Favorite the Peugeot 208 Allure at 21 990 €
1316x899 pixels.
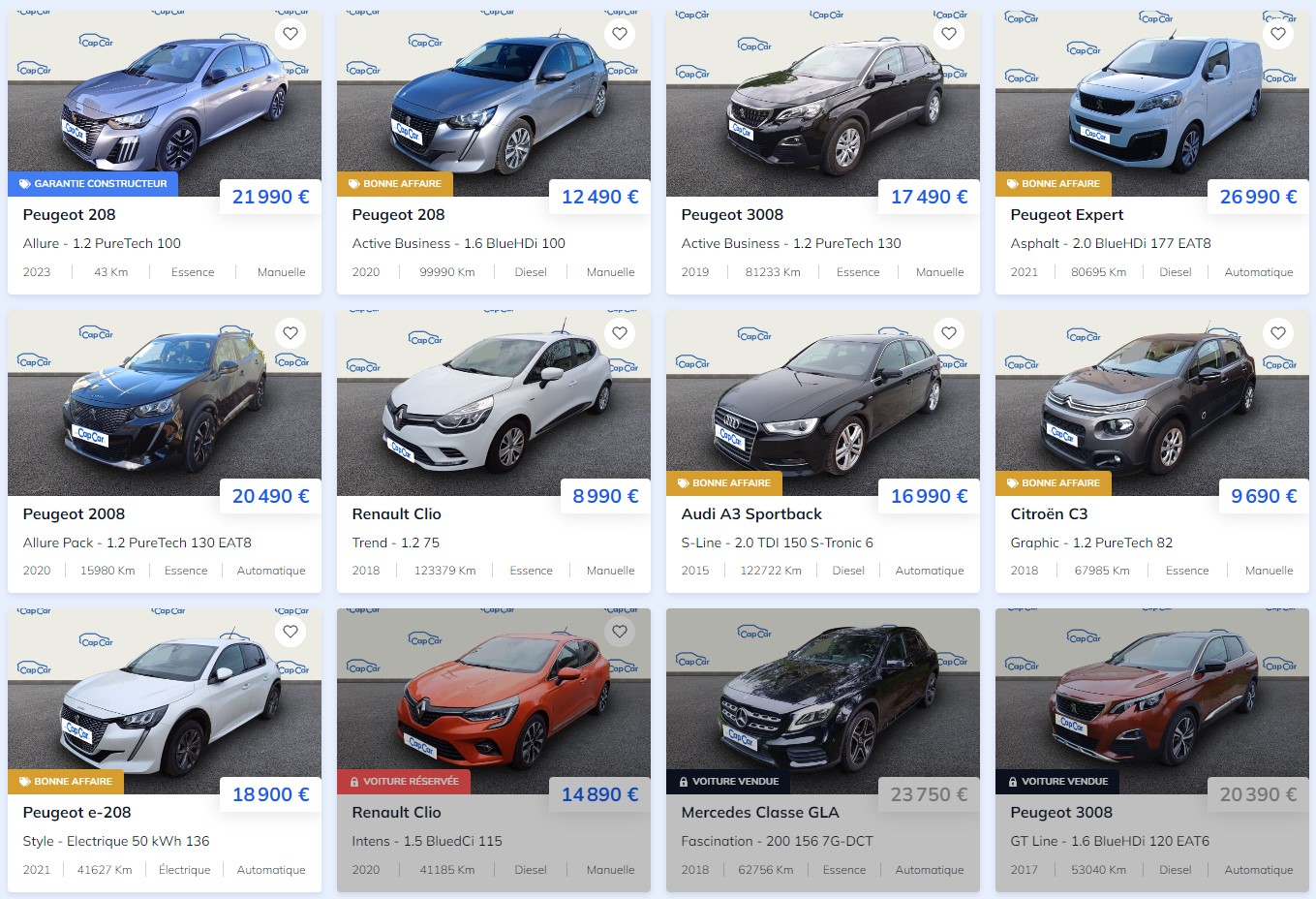291,34
